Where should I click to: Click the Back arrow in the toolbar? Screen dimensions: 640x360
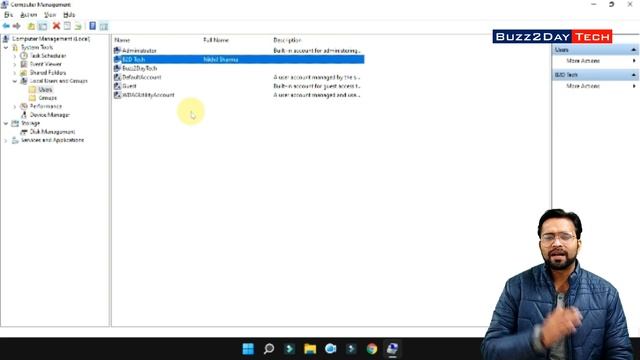click(6, 26)
